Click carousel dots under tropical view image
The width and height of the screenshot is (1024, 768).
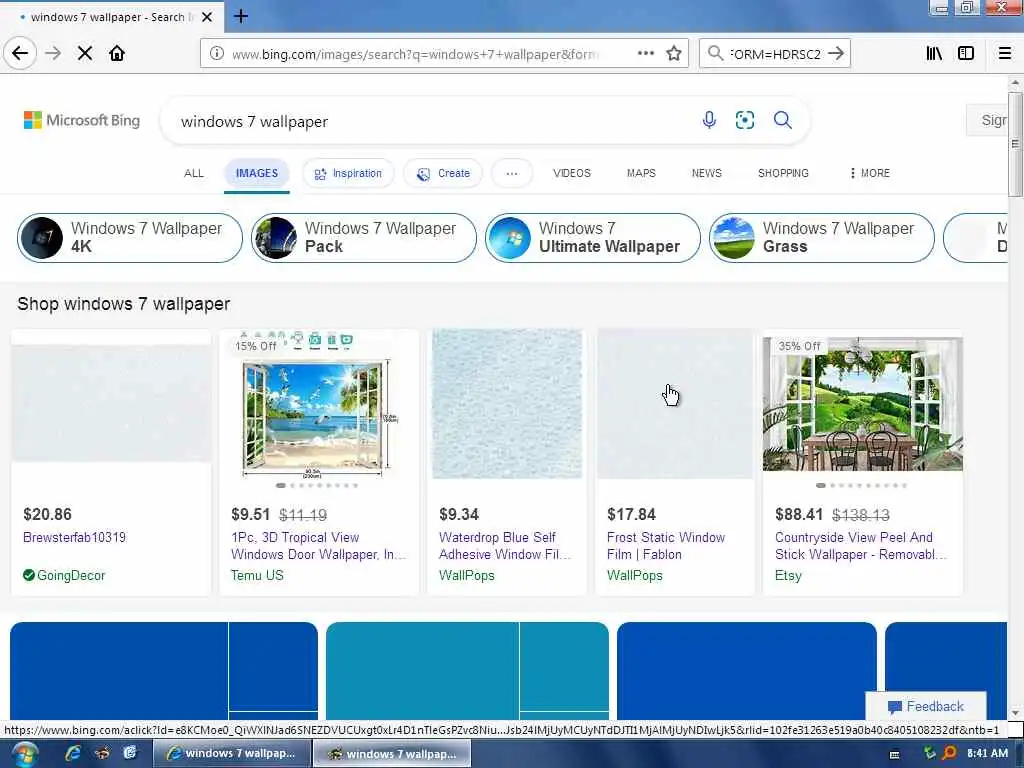(x=317, y=485)
